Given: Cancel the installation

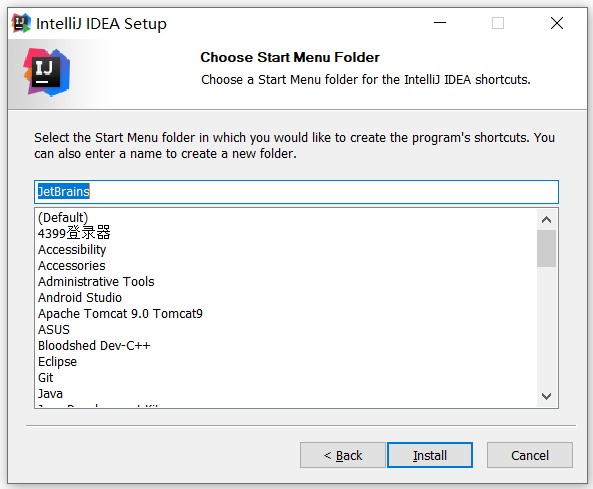Looking at the screenshot, I should (x=529, y=455).
